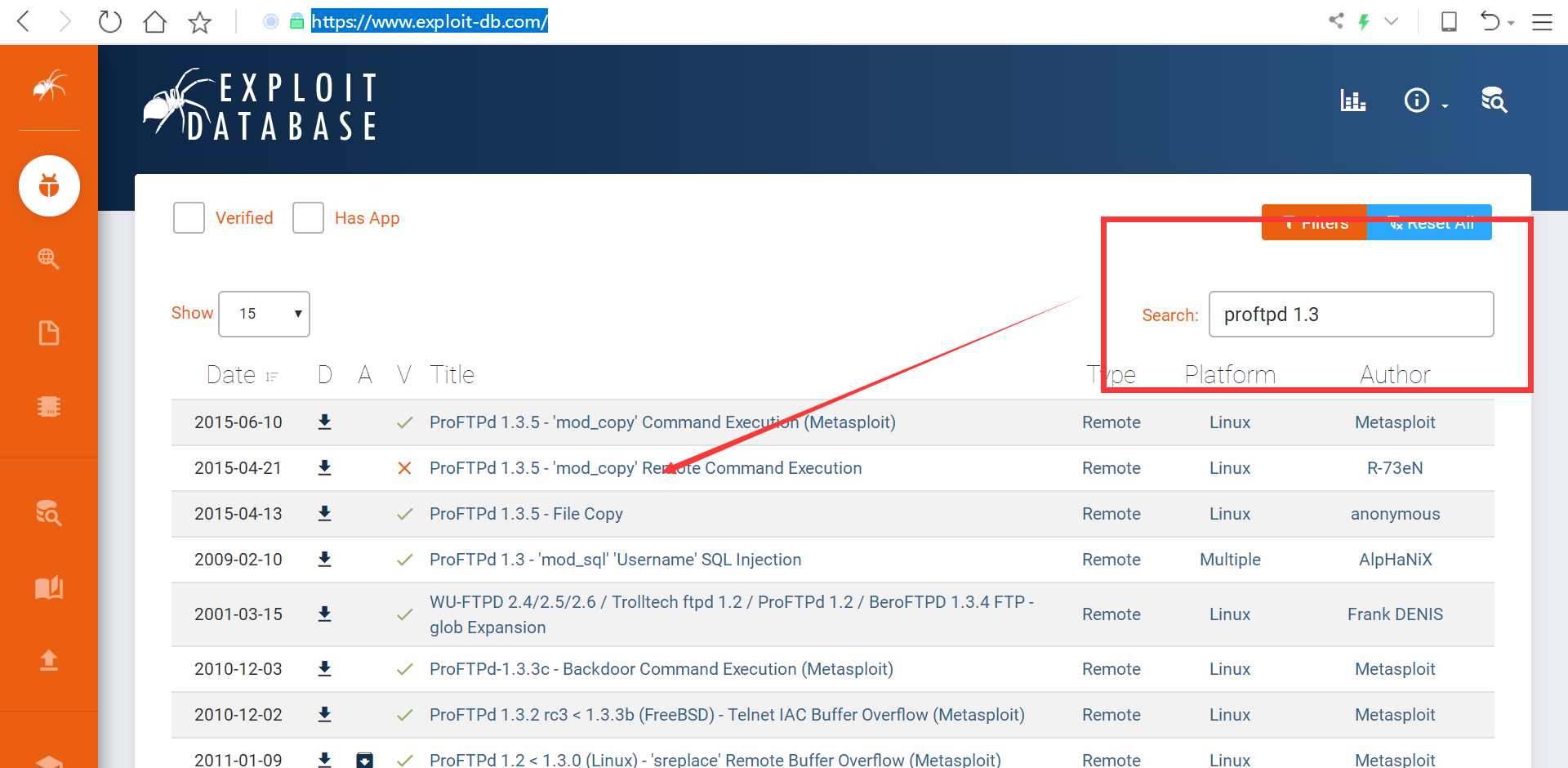Enable the Has App checkbox

308,218
